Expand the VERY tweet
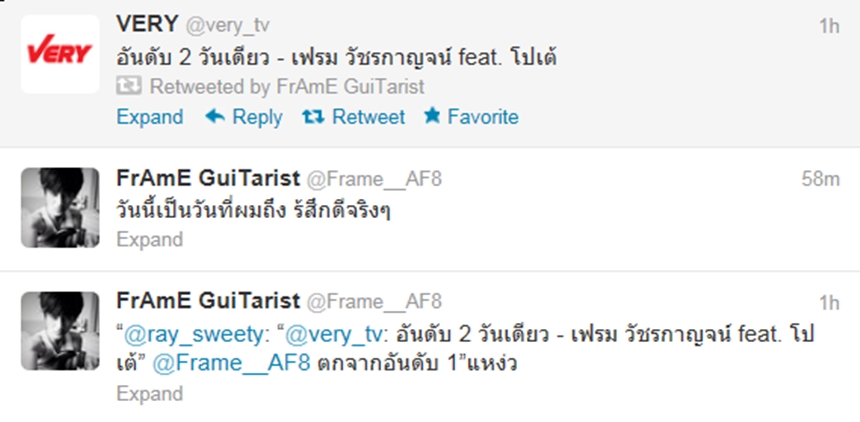Viewport: 860px width, 422px height. (x=150, y=117)
